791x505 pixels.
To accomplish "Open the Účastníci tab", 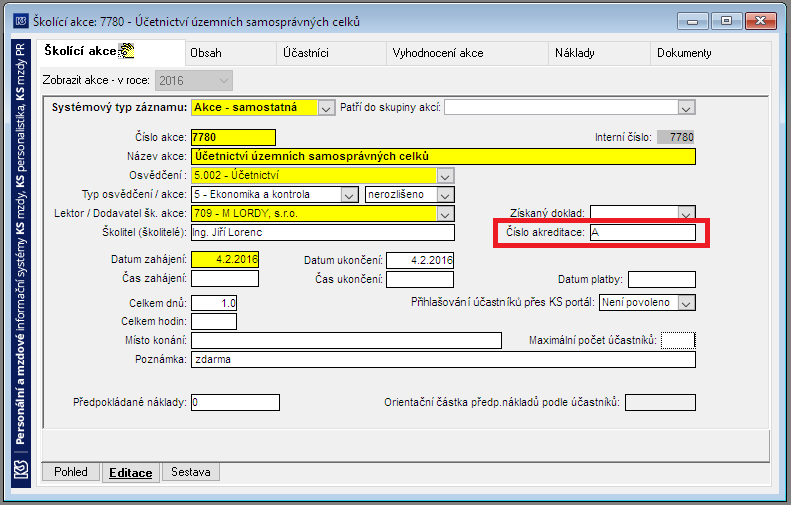I will coord(331,53).
